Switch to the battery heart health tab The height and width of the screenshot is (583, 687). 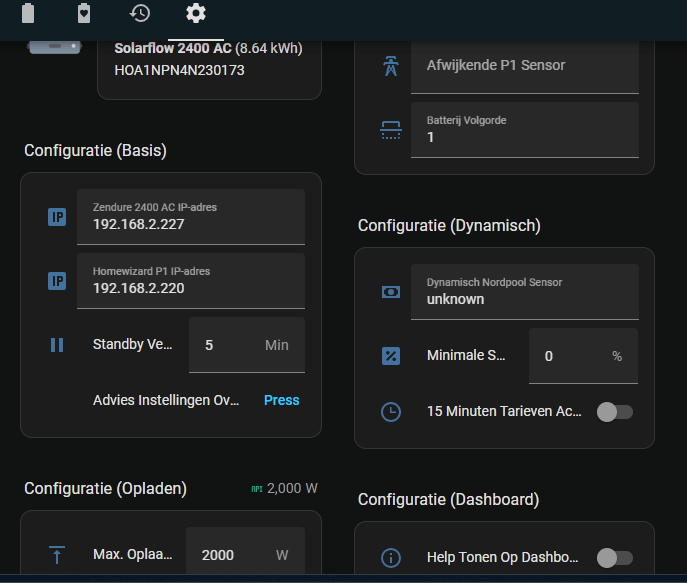84,13
